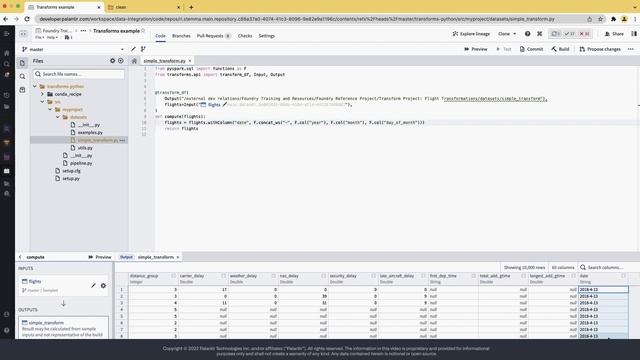Click the Build button
The height and width of the screenshot is (360, 640).
560,49
